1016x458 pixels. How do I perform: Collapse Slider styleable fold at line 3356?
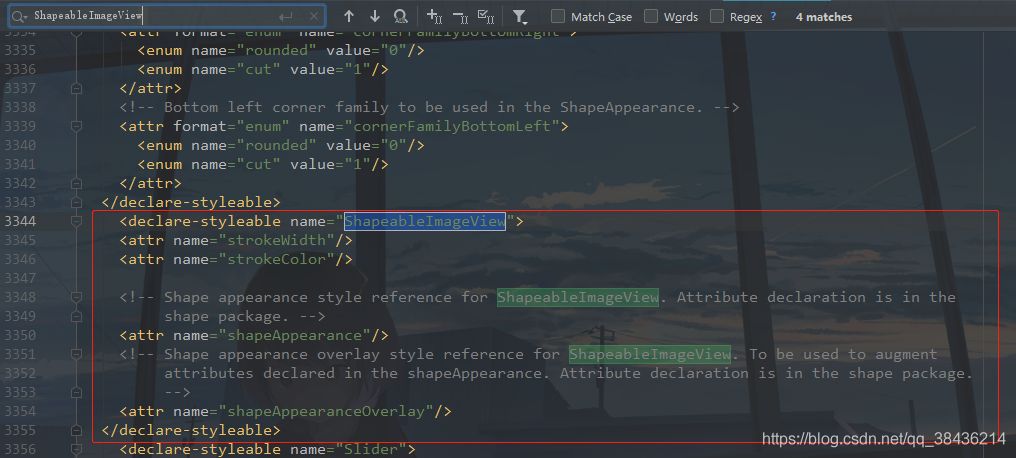[x=76, y=449]
